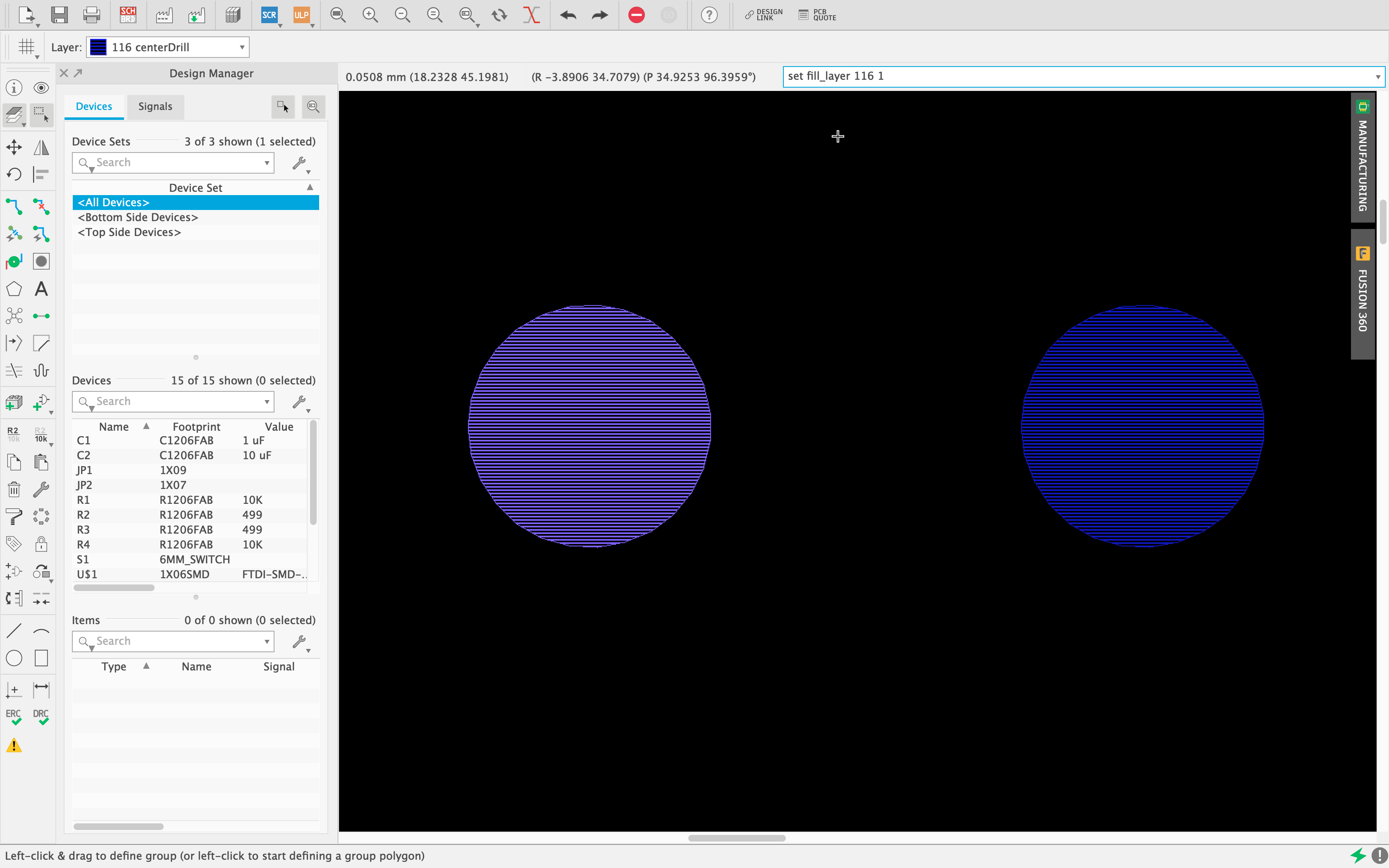Click the Print icon
This screenshot has height=868, width=1389.
coord(91,15)
